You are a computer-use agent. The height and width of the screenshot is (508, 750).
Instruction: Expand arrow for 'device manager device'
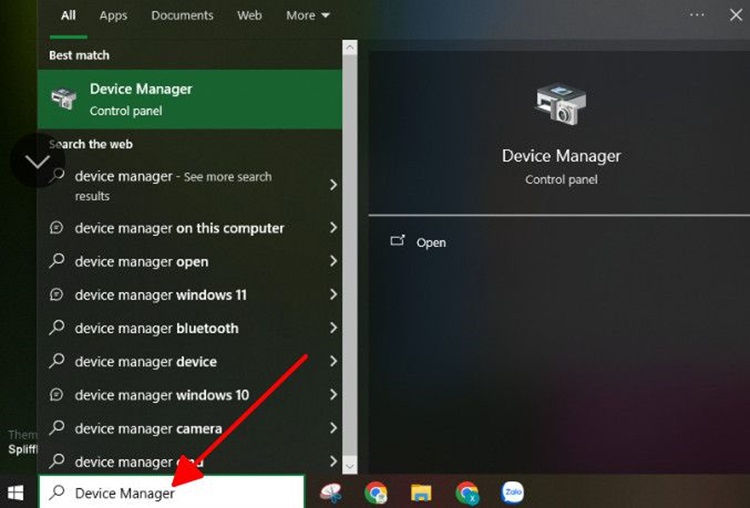(333, 361)
